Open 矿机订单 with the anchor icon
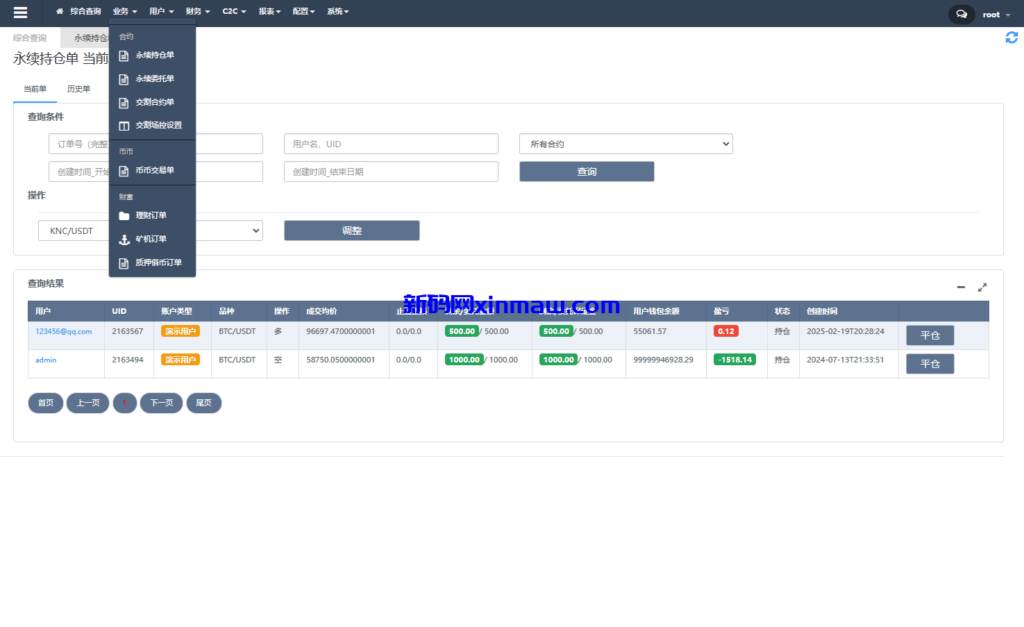1024x627 pixels. tap(152, 239)
